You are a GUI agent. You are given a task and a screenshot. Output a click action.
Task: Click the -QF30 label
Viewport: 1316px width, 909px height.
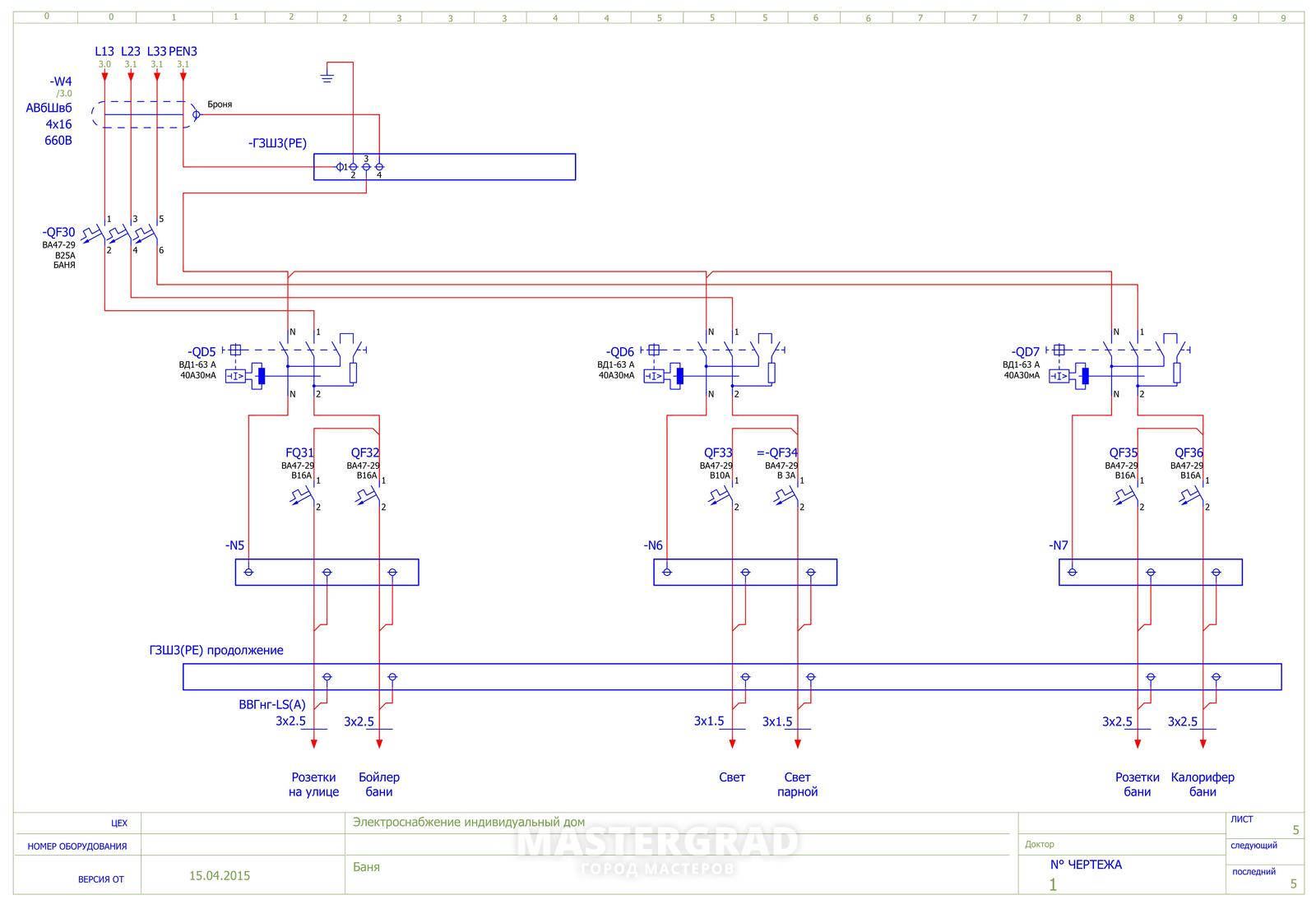(x=58, y=233)
